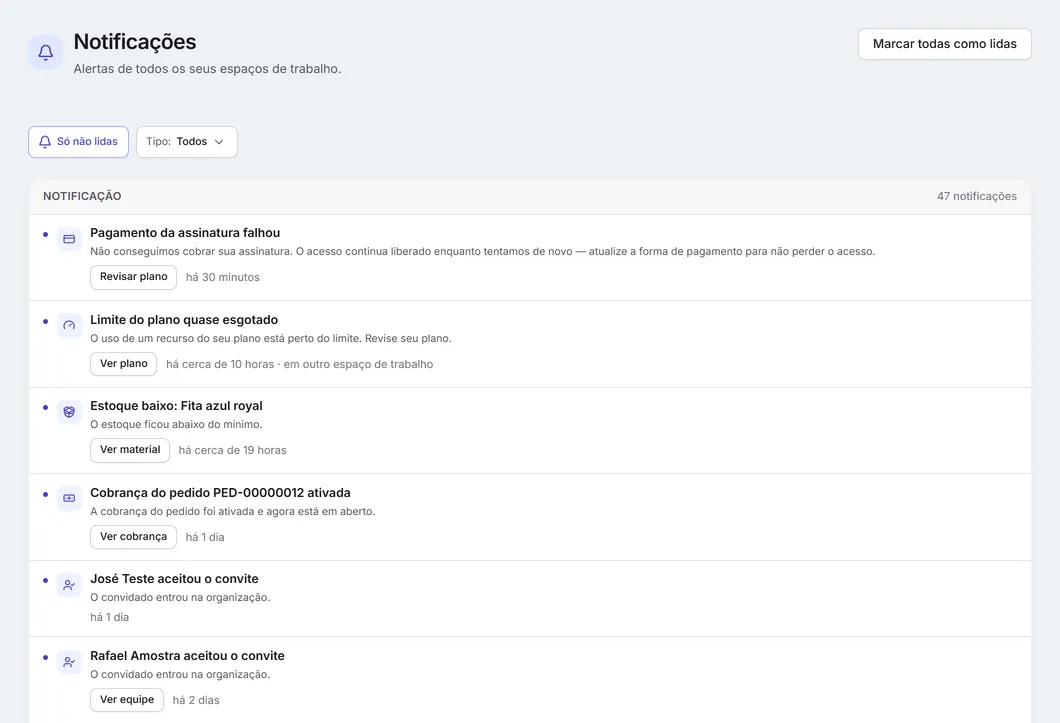Click the Revisar plano button
The height and width of the screenshot is (723, 1060).
pos(133,277)
